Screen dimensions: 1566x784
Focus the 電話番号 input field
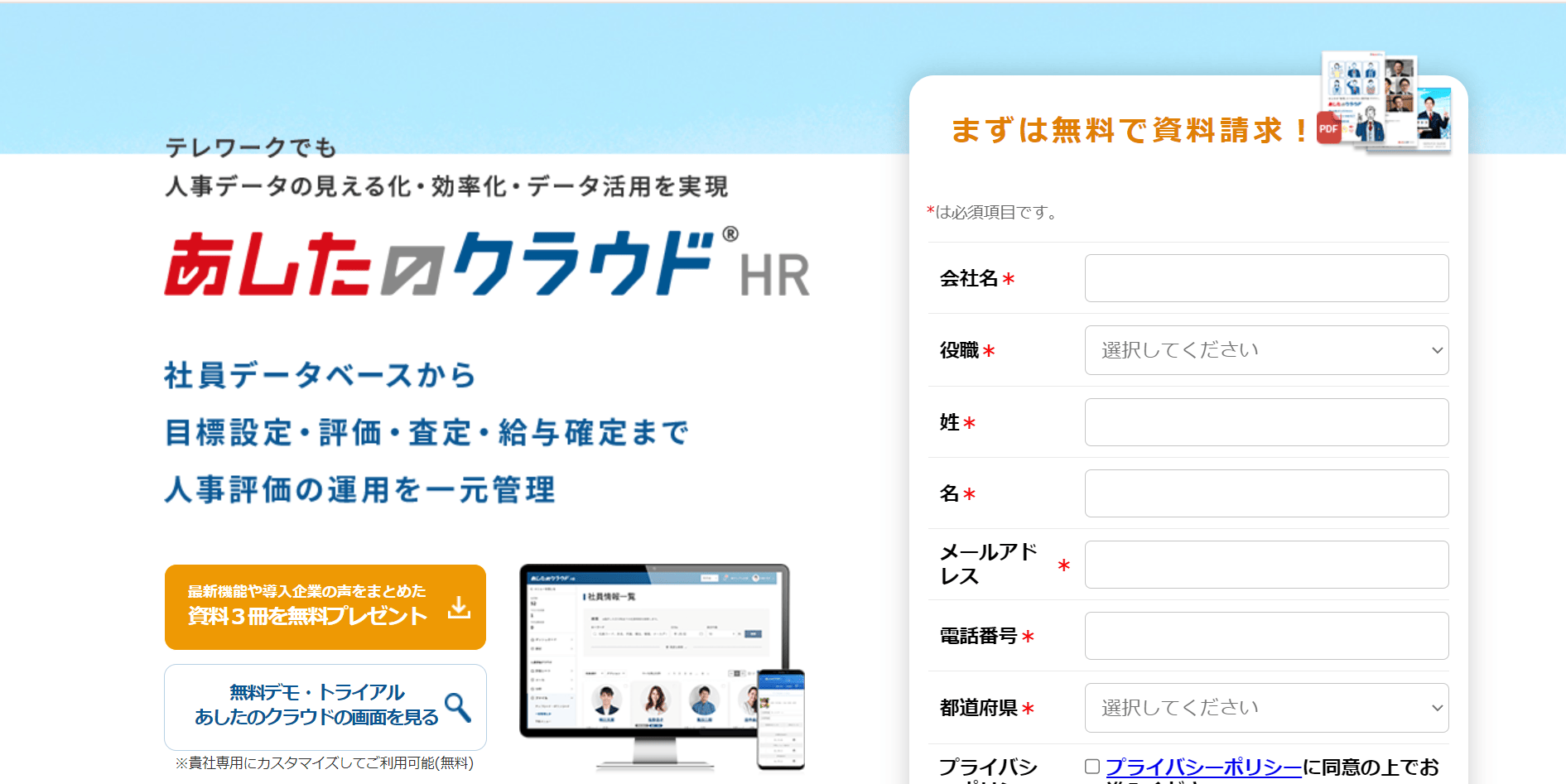pyautogui.click(x=1266, y=636)
